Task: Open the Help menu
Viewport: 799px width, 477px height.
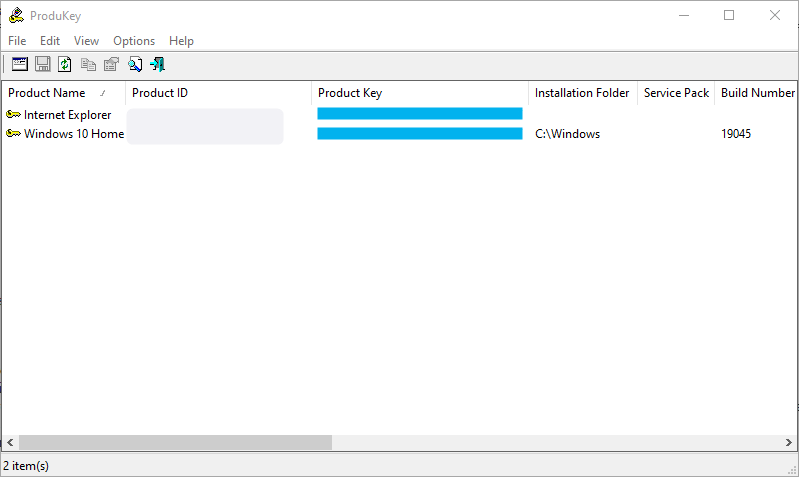Action: click(181, 41)
